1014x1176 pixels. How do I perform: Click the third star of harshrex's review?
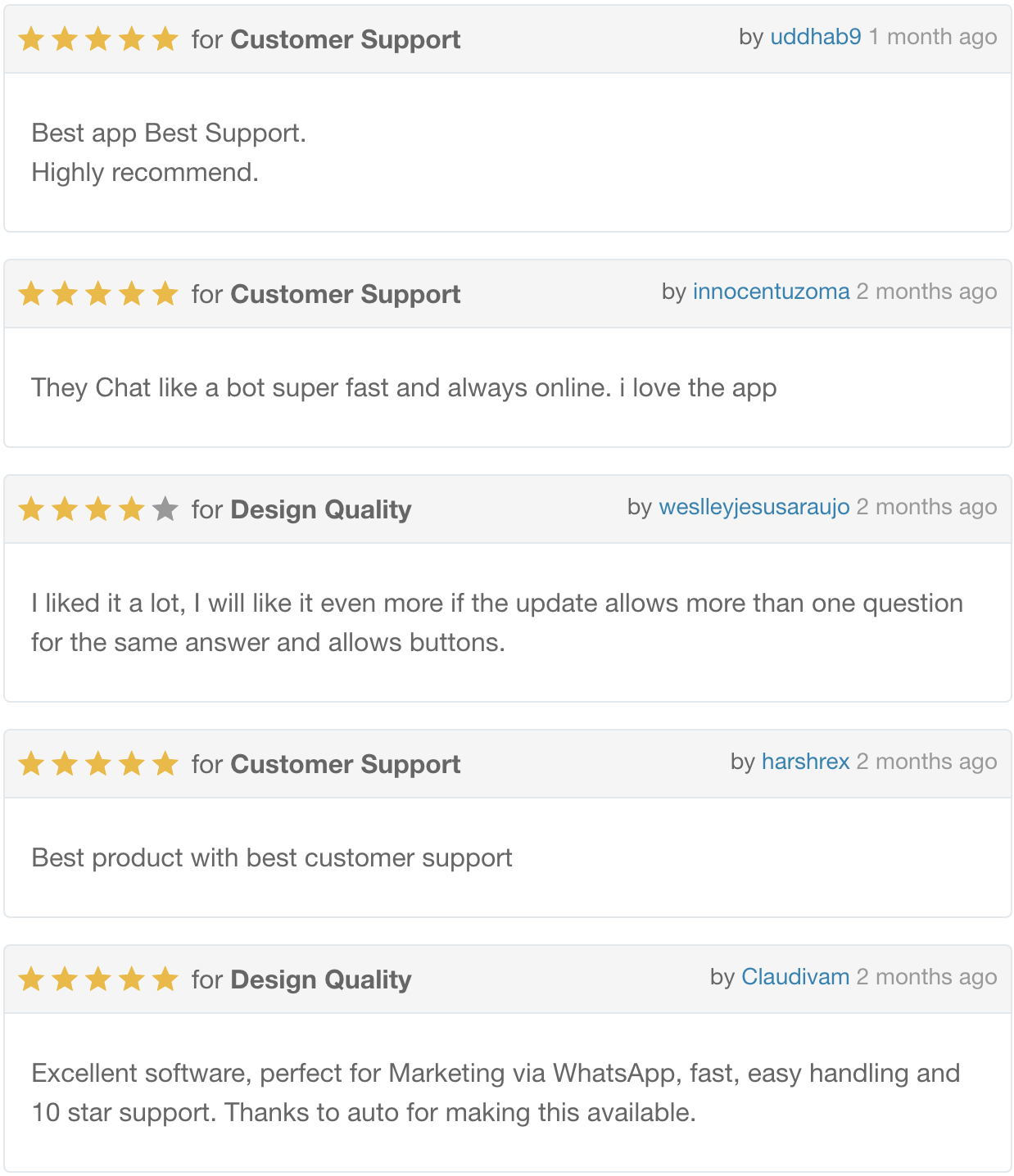(x=97, y=764)
